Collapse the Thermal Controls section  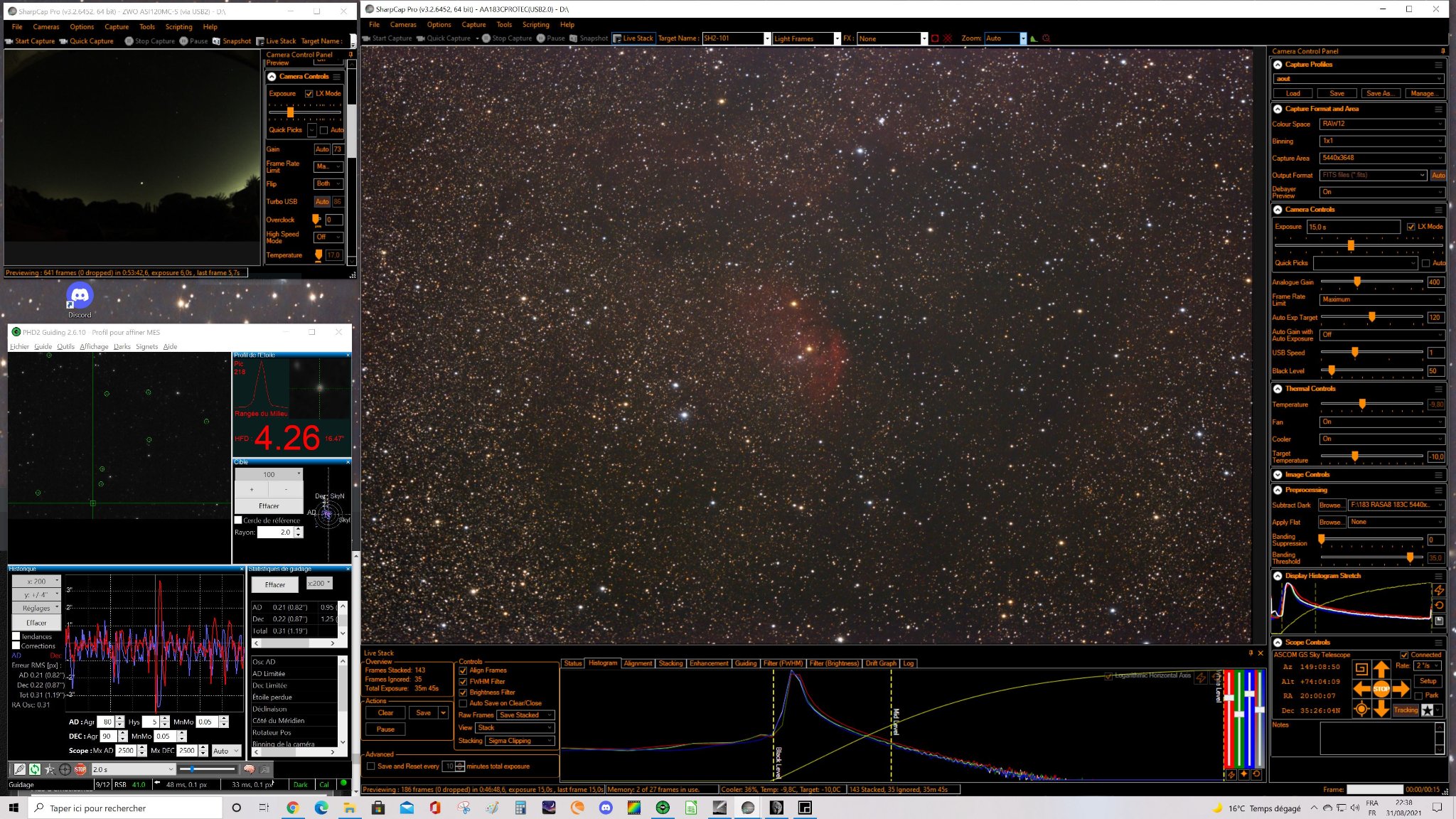(x=1278, y=389)
